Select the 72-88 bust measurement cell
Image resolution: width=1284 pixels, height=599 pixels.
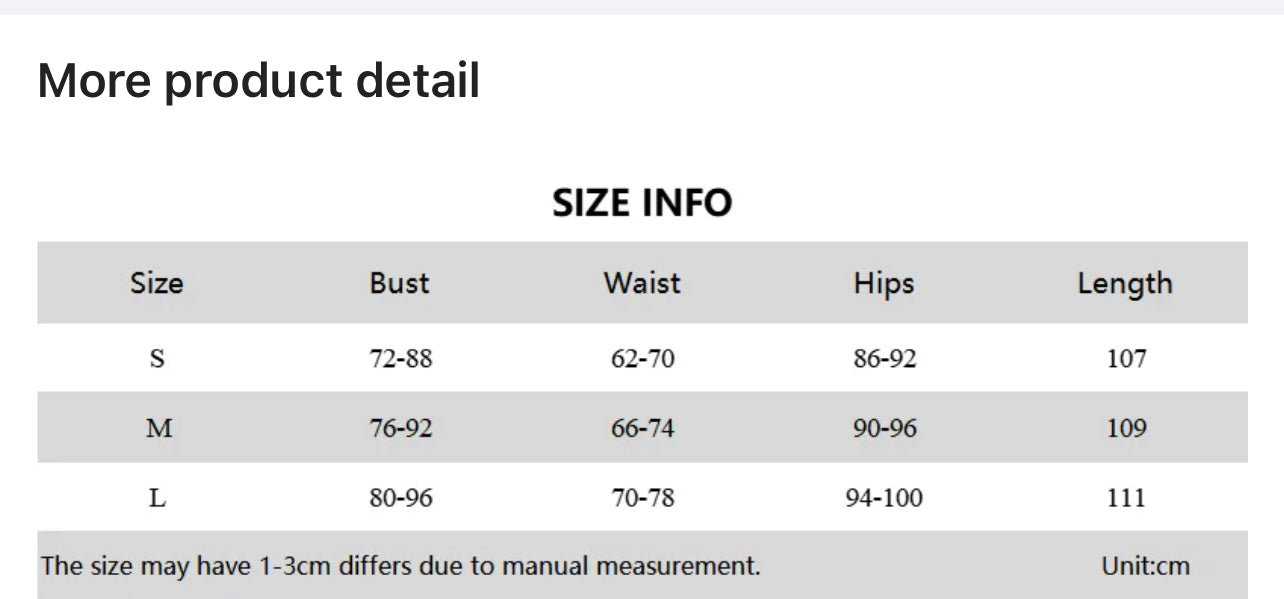pyautogui.click(x=401, y=358)
